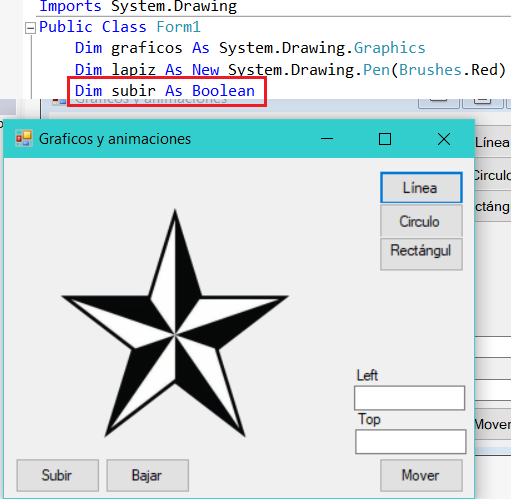The width and height of the screenshot is (511, 499).
Task: Close the Graficos y animaciones window
Action: point(444,139)
